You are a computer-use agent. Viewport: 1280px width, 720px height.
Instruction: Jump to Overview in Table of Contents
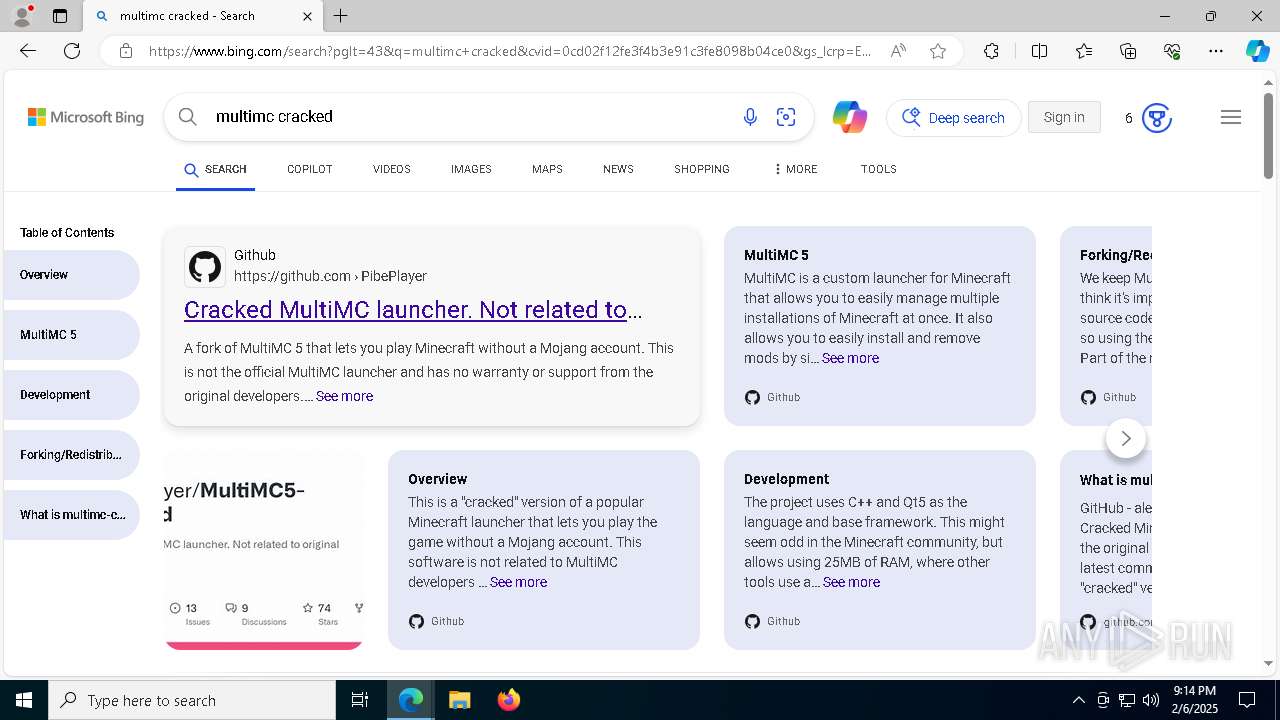pyautogui.click(x=71, y=275)
